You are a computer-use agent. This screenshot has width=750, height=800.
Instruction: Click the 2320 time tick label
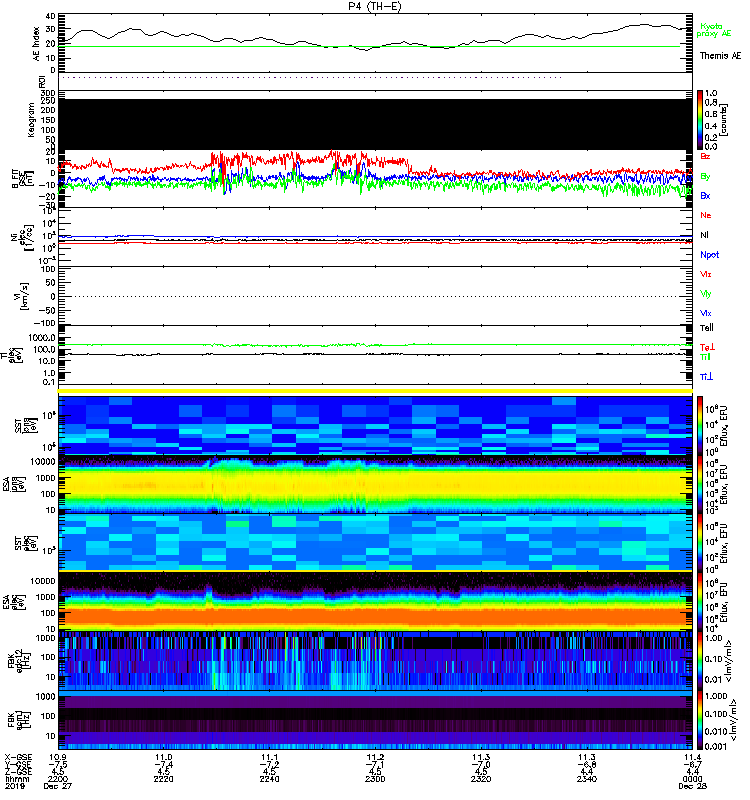[x=481, y=779]
